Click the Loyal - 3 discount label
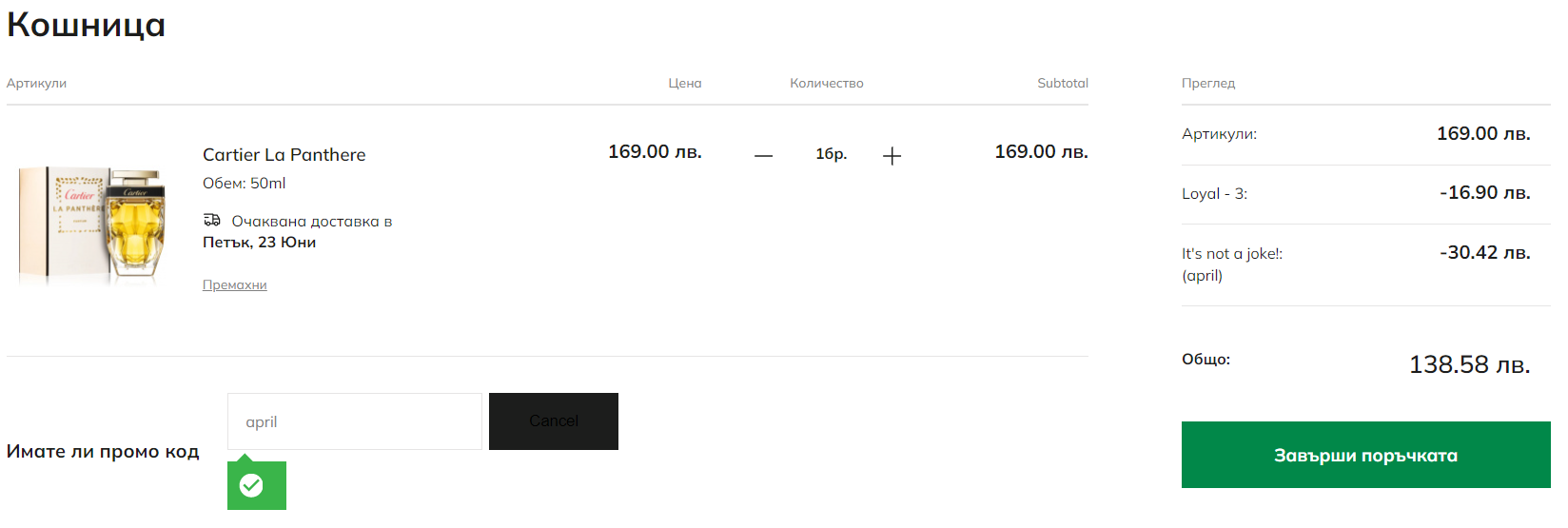This screenshot has height=528, width=1568. tap(1214, 193)
